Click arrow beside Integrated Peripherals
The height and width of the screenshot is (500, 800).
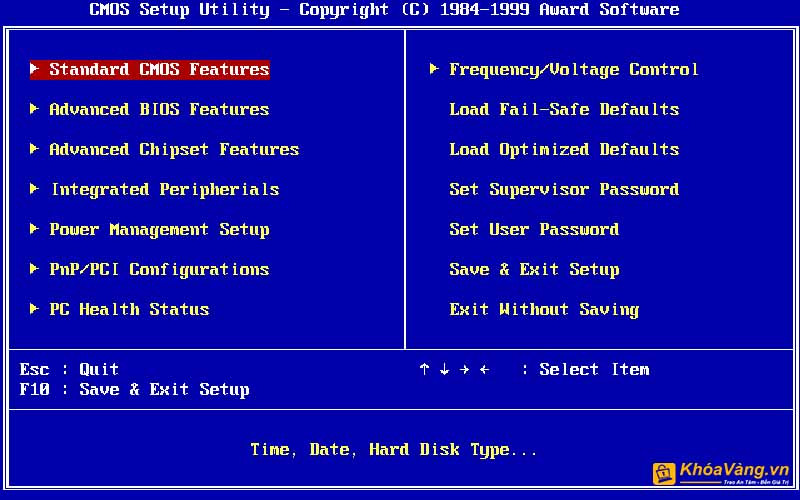point(34,188)
